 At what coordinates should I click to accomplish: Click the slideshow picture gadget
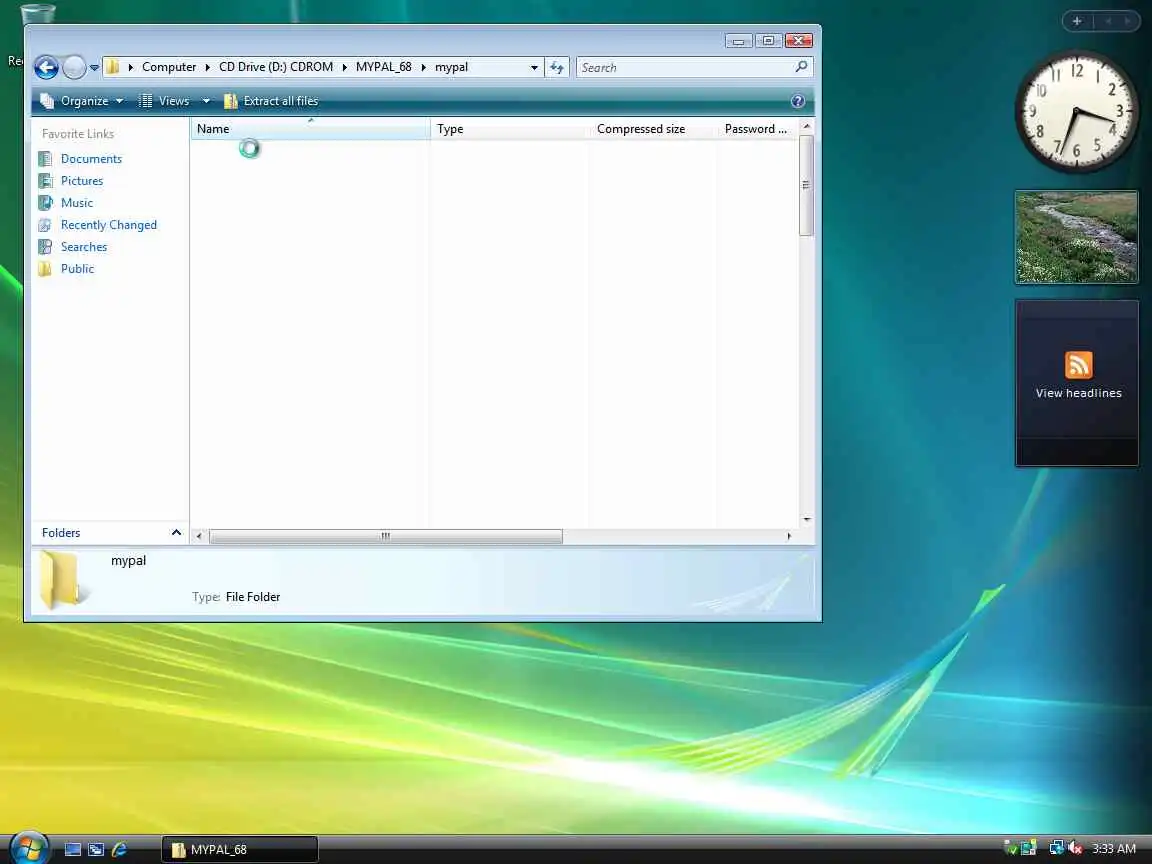[x=1076, y=237]
